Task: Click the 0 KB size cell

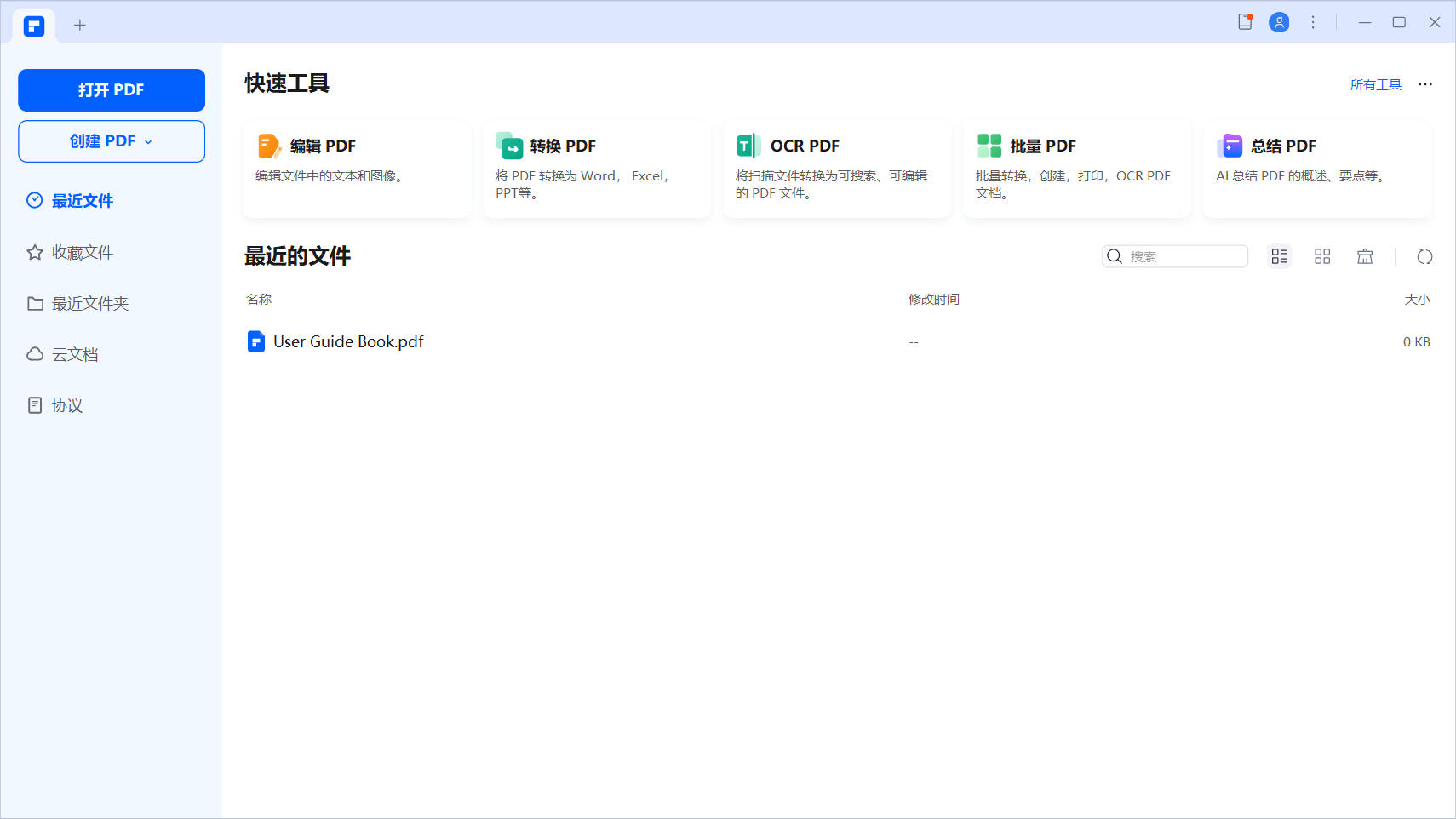Action: pyautogui.click(x=1417, y=342)
